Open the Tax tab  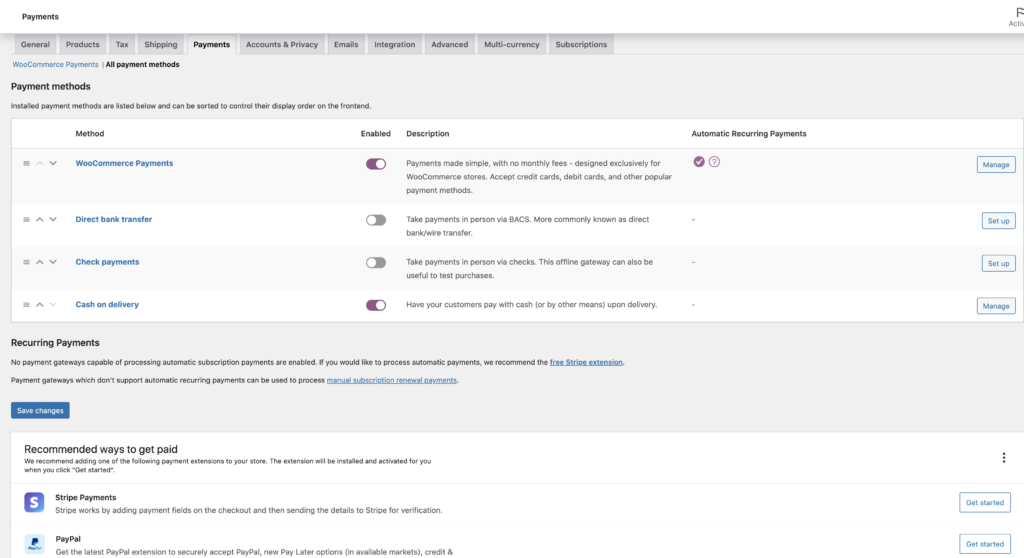[x=122, y=44]
